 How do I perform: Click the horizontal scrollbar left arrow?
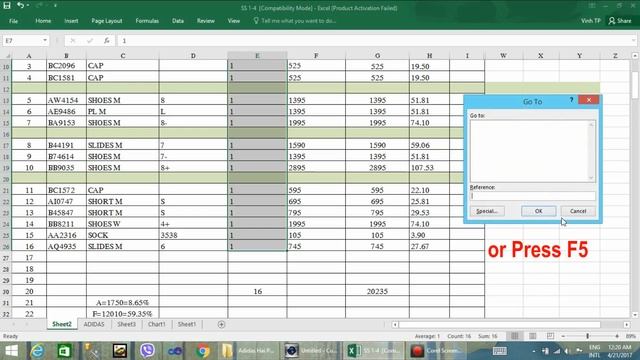tap(395, 324)
